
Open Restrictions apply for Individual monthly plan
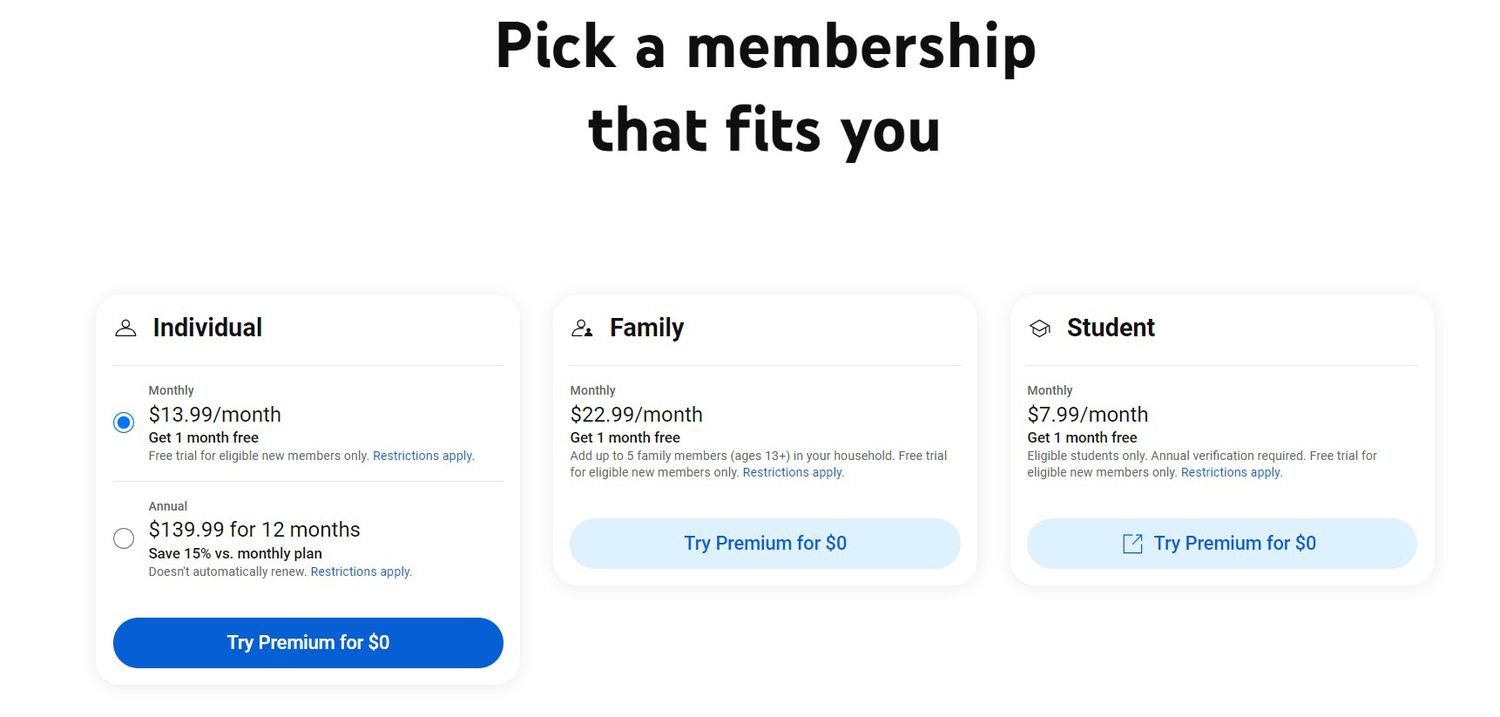[x=423, y=455]
